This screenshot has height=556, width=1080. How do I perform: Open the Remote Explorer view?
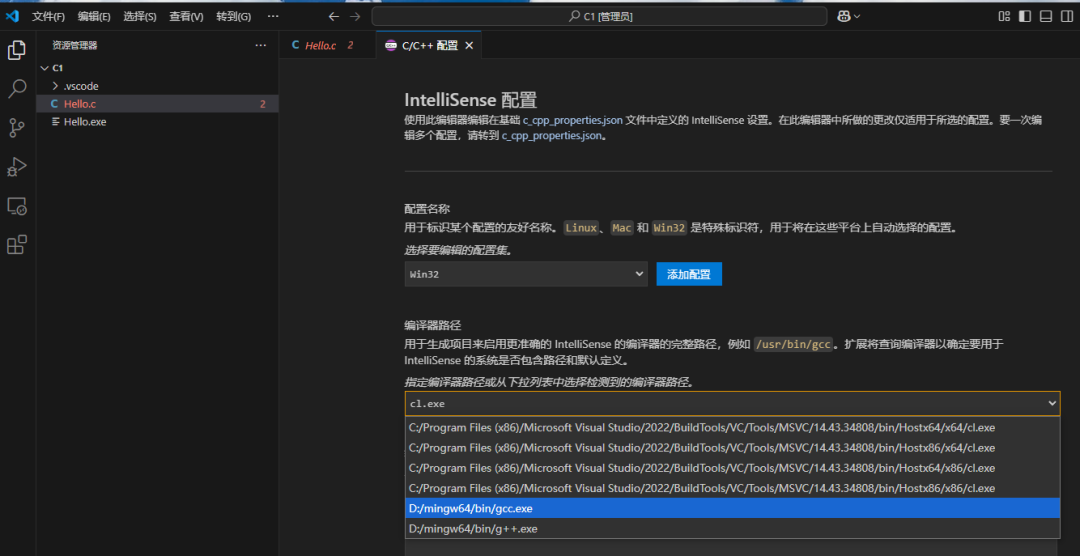[17, 206]
